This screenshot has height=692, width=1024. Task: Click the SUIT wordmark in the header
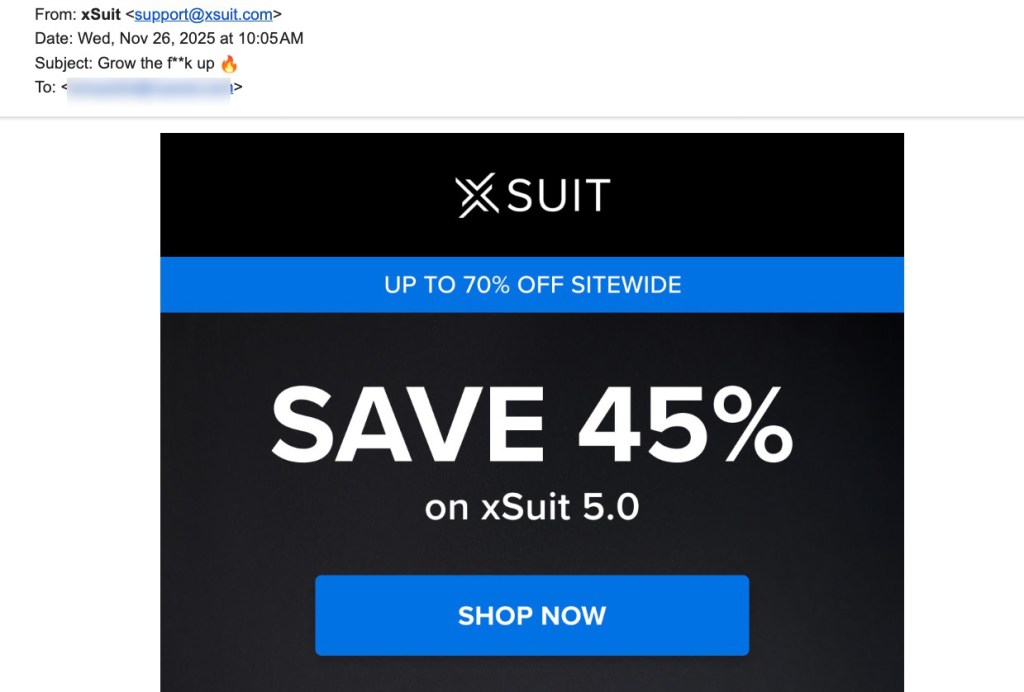tap(559, 195)
